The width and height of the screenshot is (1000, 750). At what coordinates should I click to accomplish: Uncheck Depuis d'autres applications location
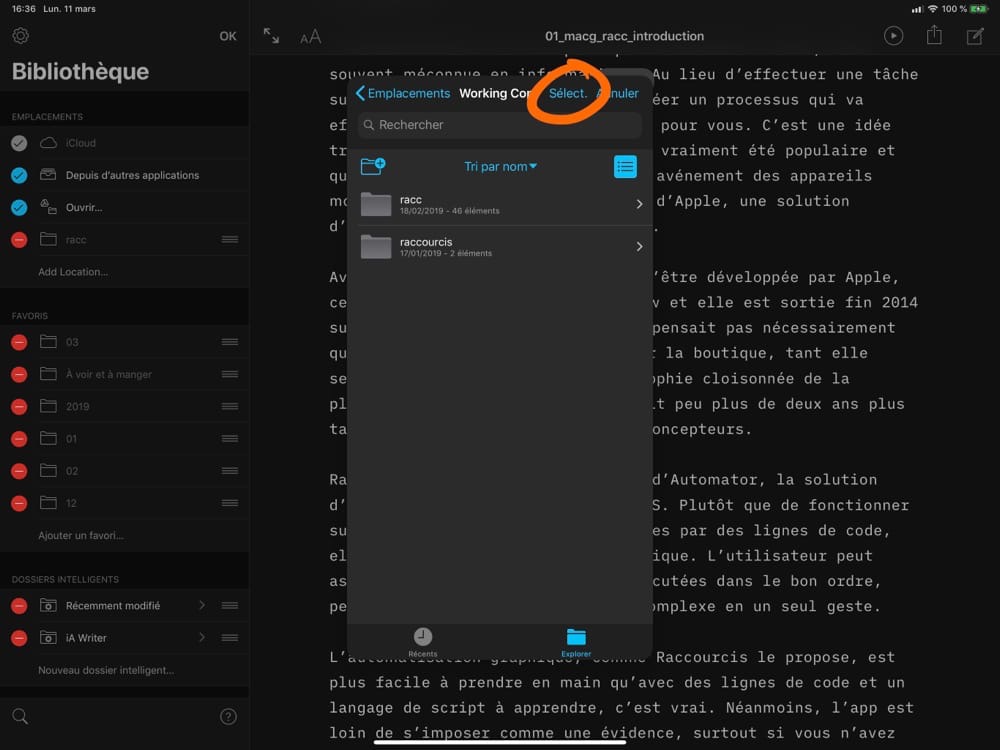pos(19,175)
